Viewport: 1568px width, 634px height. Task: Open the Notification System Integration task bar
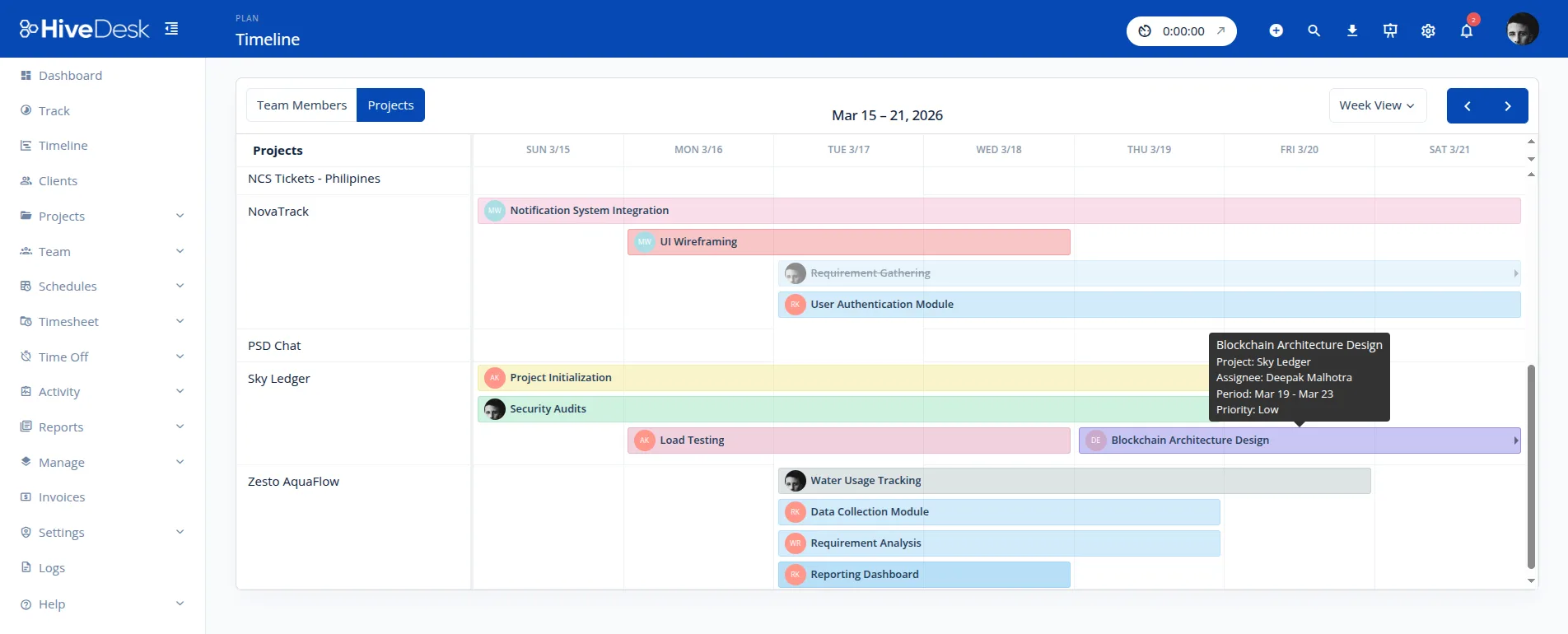(x=999, y=211)
